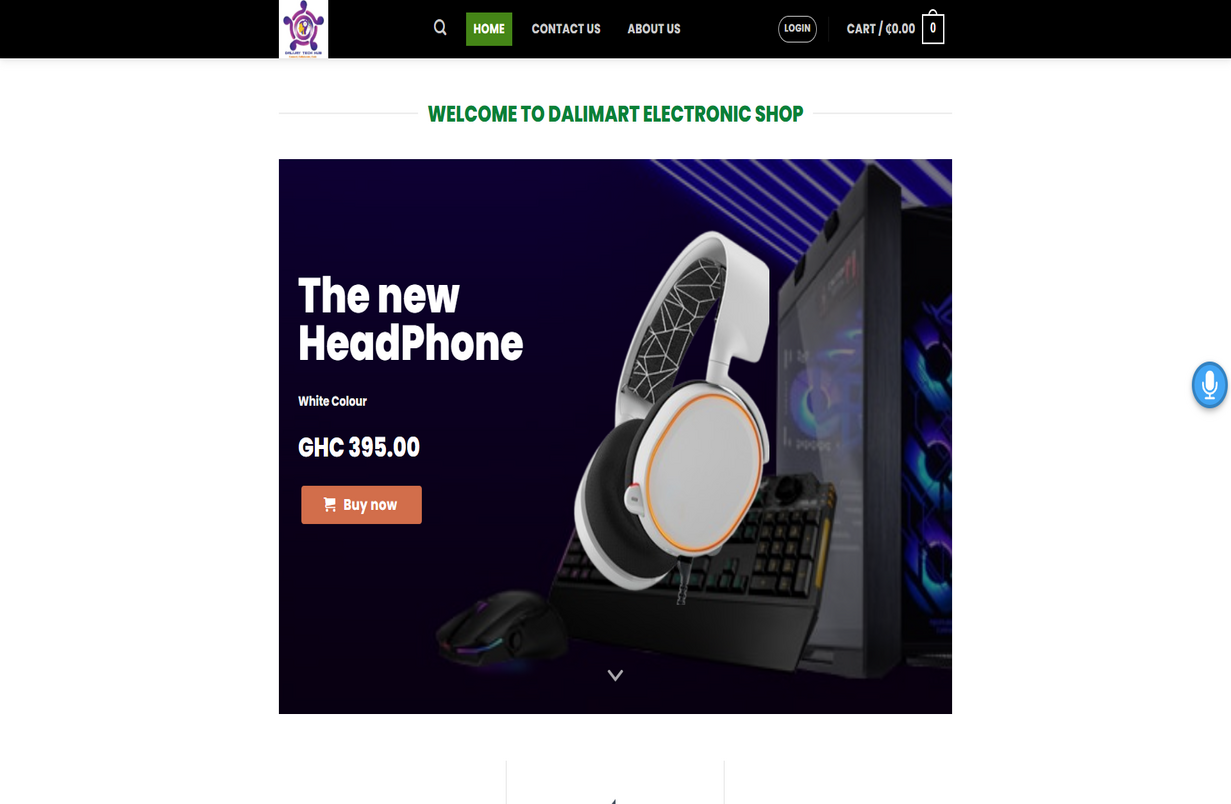Click the LOGIN button
The height and width of the screenshot is (804, 1231).
point(797,29)
